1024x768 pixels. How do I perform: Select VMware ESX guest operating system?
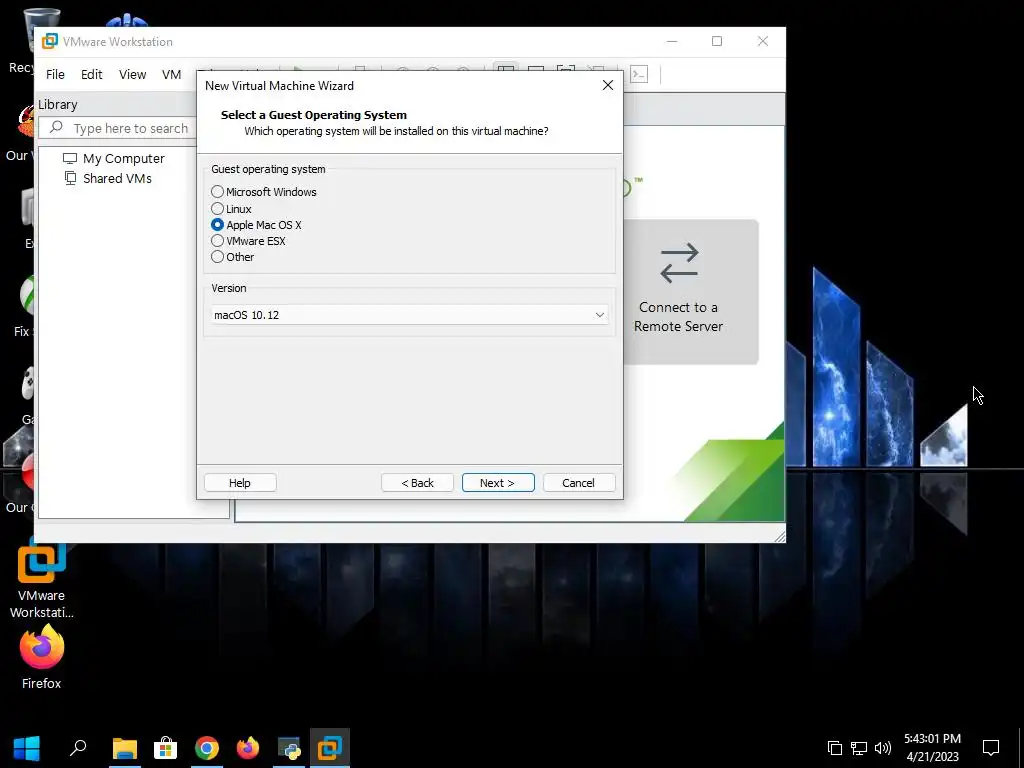click(248, 241)
